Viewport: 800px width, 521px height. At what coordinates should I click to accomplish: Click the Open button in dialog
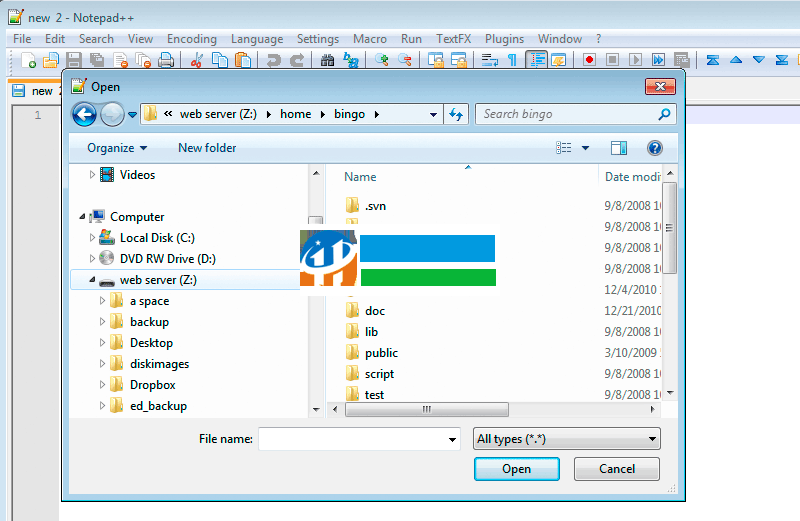point(516,468)
